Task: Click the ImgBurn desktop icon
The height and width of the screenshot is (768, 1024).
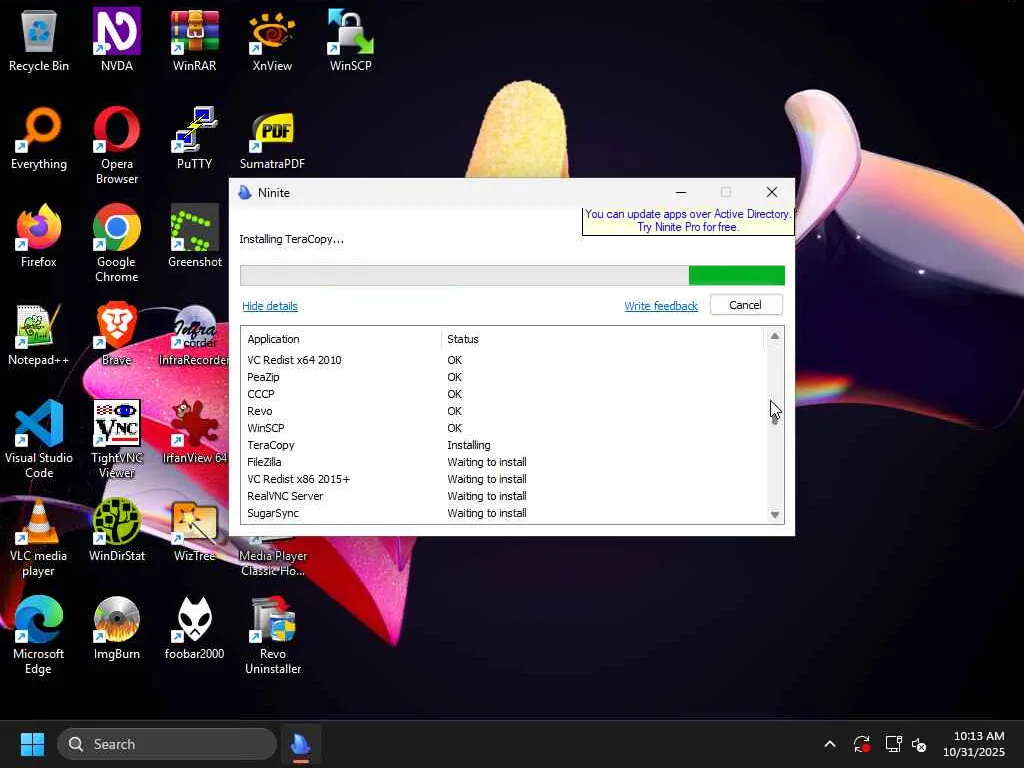Action: pyautogui.click(x=116, y=628)
